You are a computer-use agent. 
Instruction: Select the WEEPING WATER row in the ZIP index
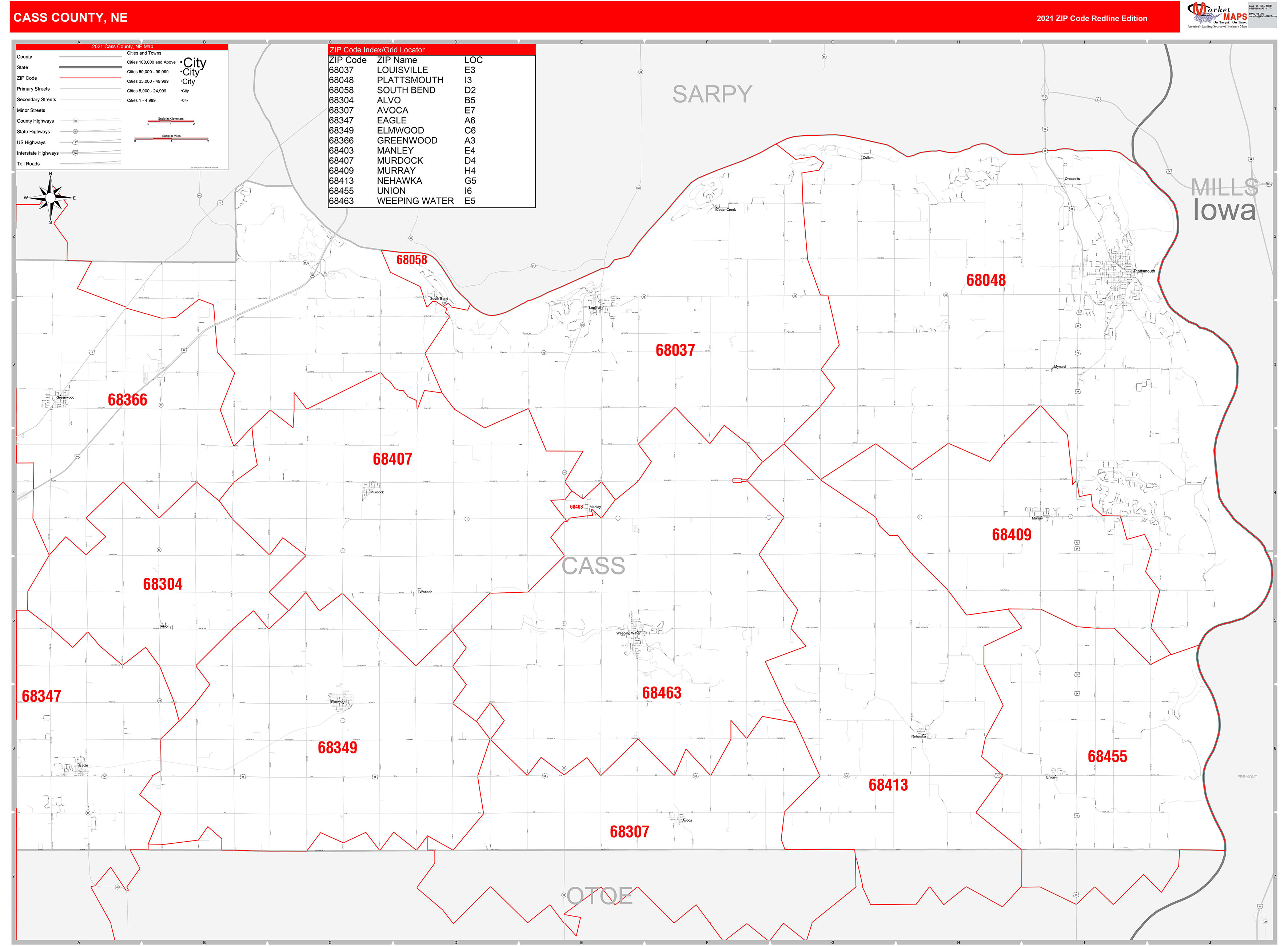[415, 200]
